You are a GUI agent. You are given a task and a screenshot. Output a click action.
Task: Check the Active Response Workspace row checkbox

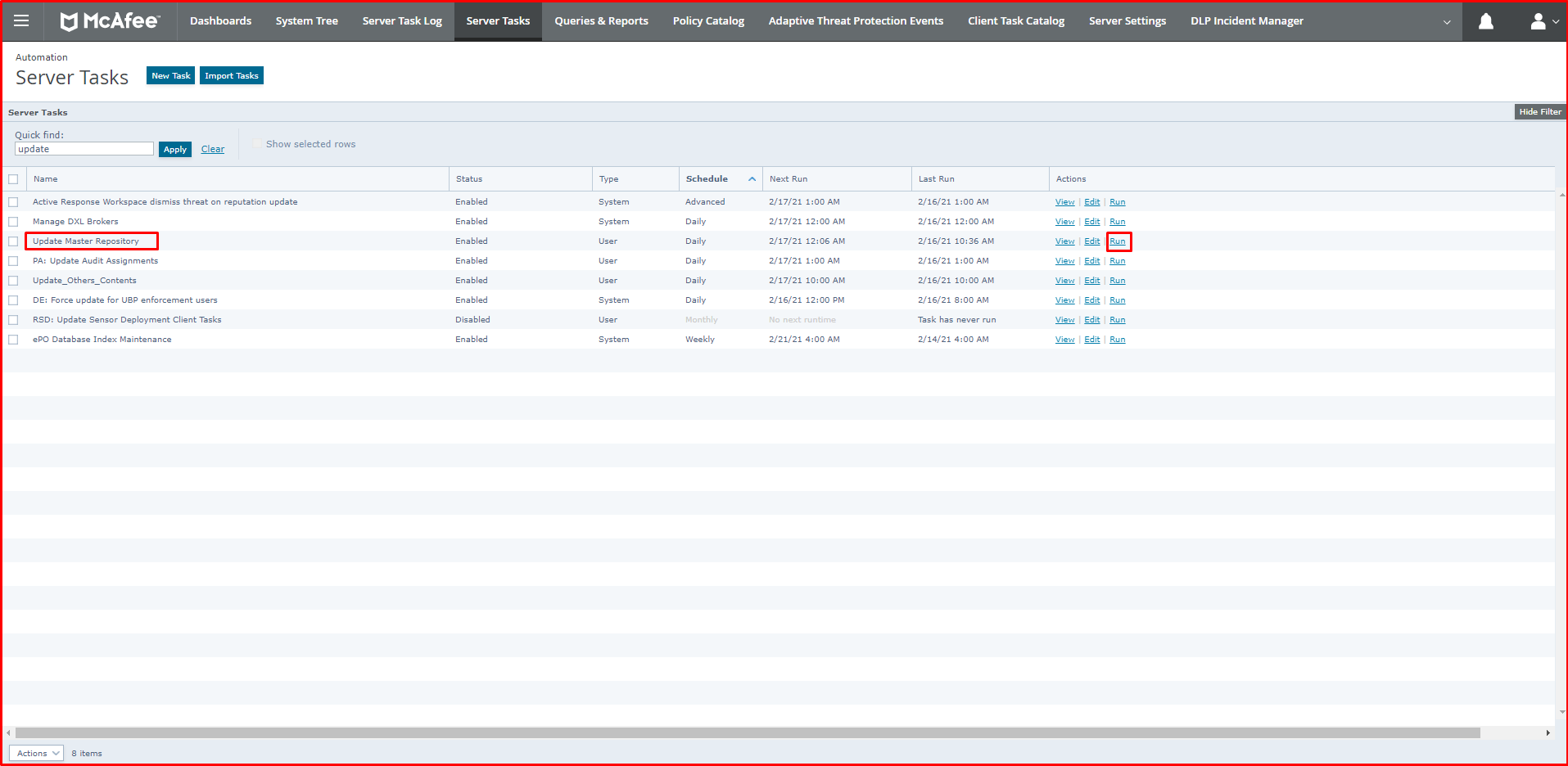(x=13, y=202)
